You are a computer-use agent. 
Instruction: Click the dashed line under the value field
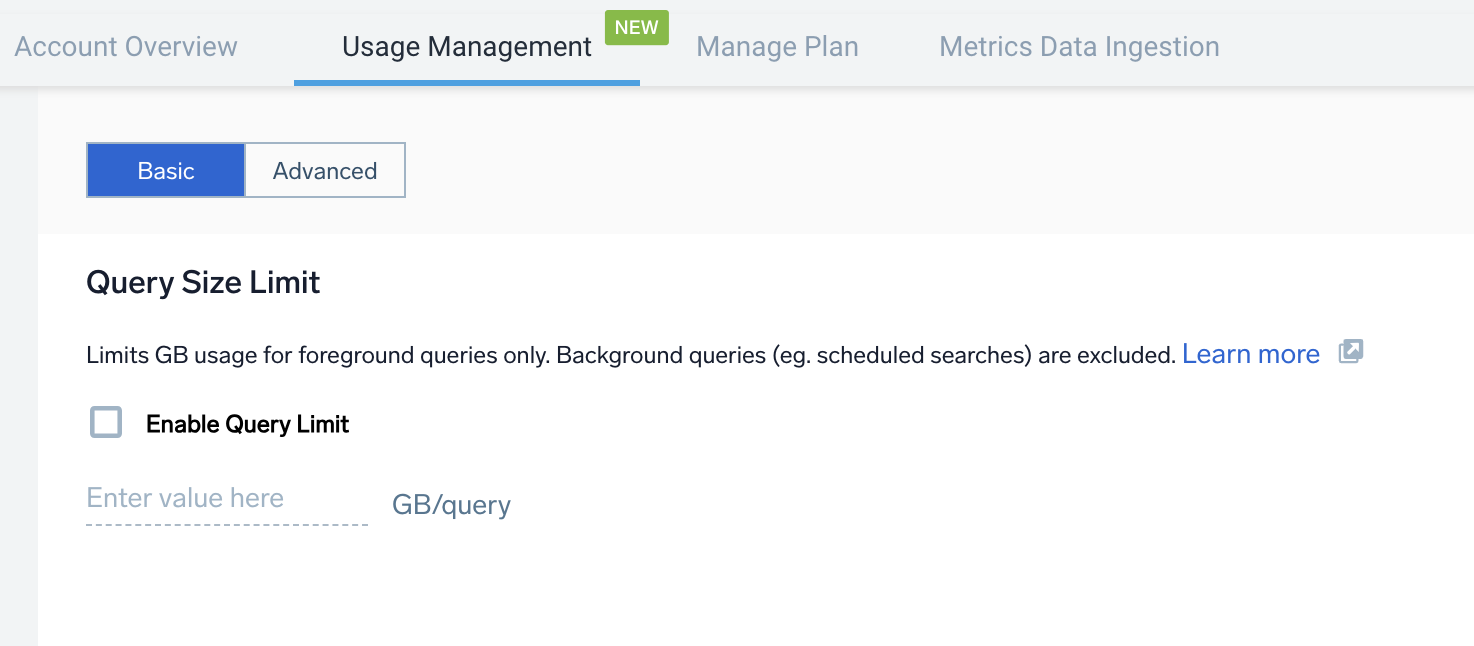(x=226, y=524)
